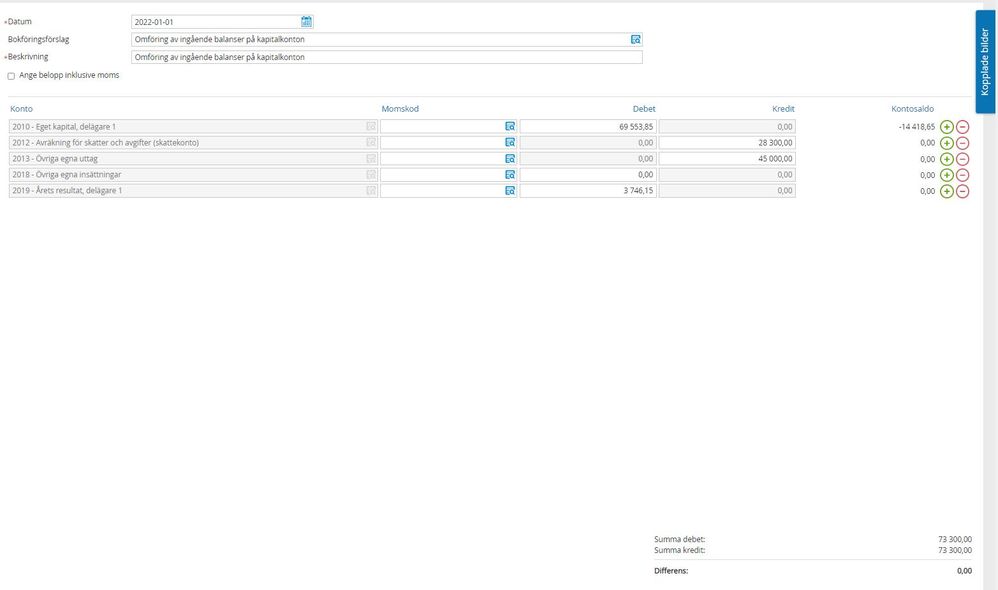Open Momskod lookup for account 2013 row
998x590 pixels.
(509, 159)
